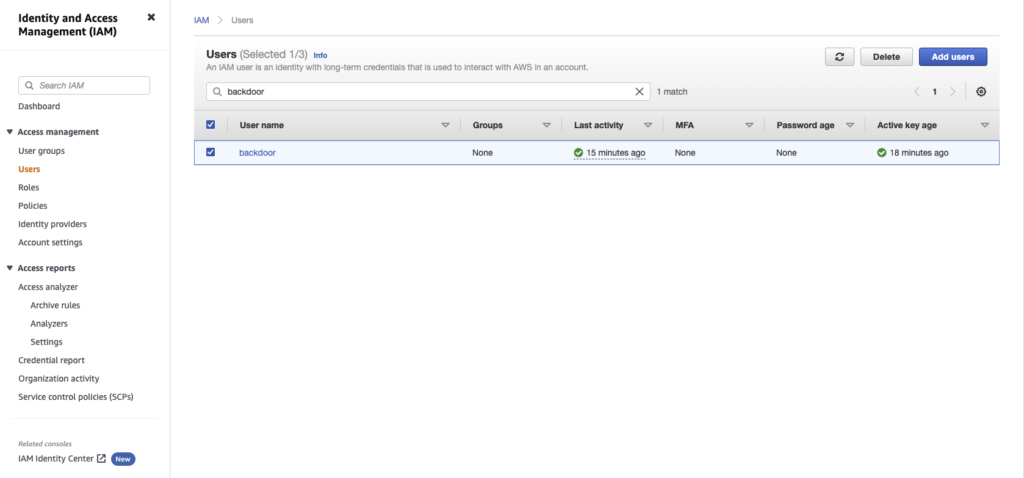Click magnifier icon in Search IAM box

pos(29,86)
